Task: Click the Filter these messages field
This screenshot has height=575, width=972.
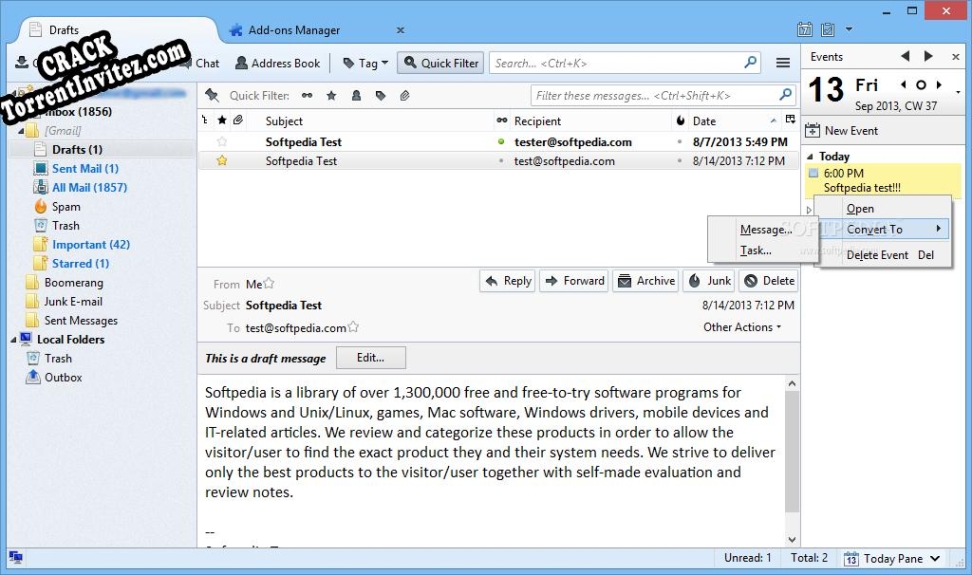Action: click(663, 95)
